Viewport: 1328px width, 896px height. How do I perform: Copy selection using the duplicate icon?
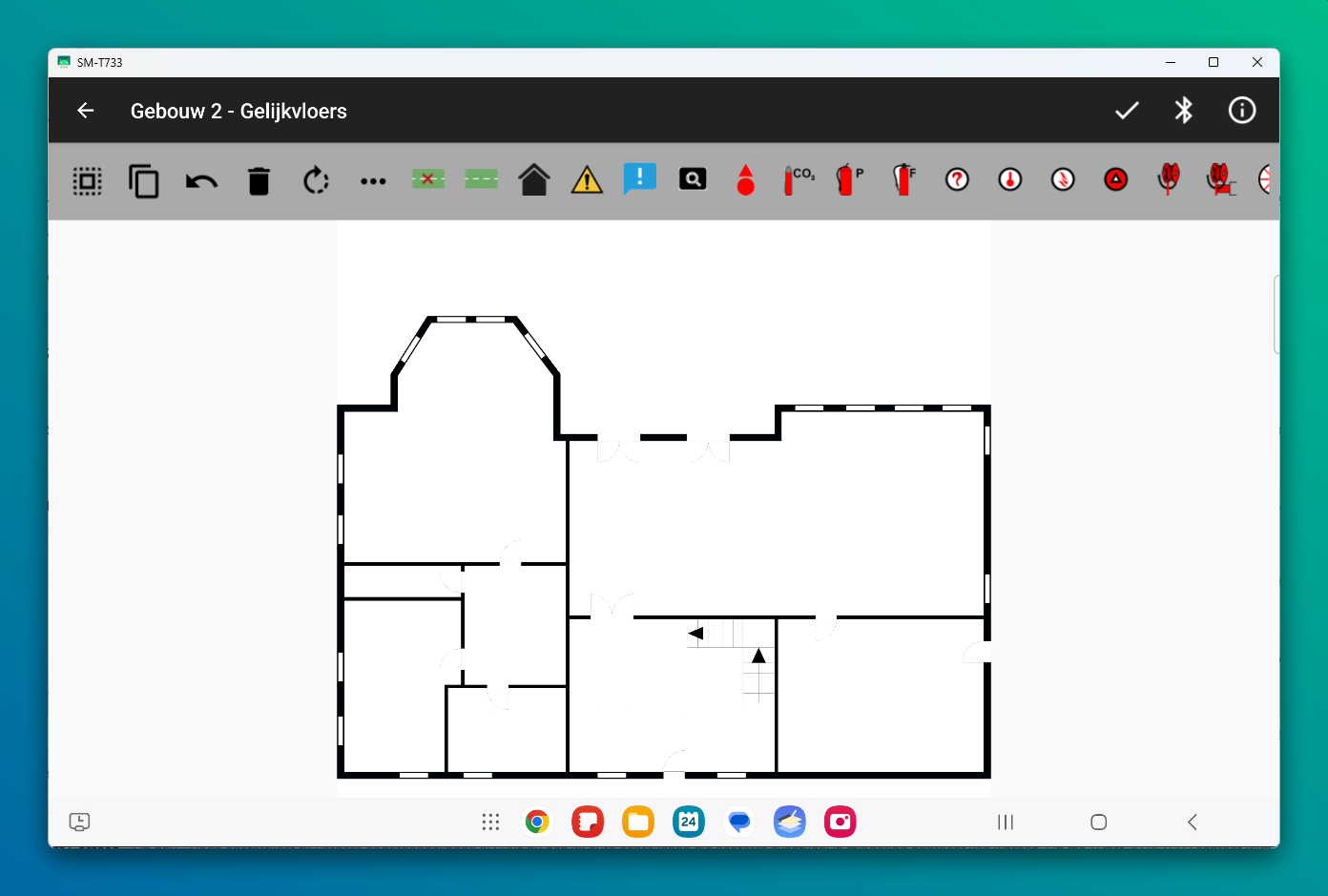click(x=144, y=180)
